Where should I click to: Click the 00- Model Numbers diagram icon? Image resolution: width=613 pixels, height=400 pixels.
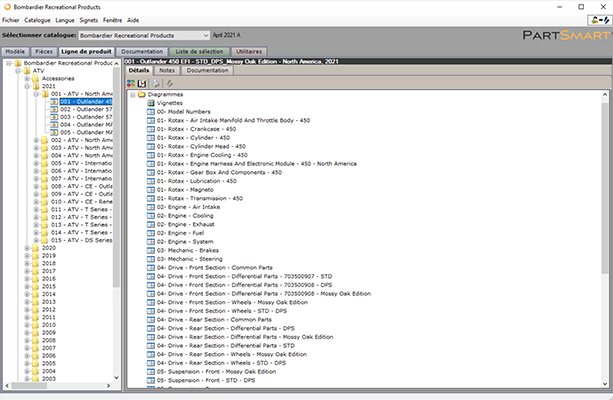(150, 112)
